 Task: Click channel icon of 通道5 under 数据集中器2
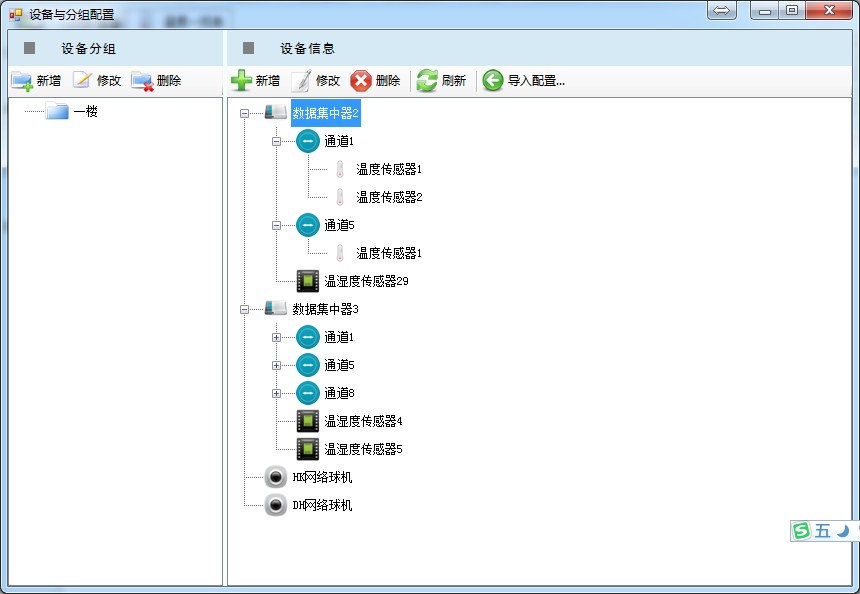coord(308,225)
